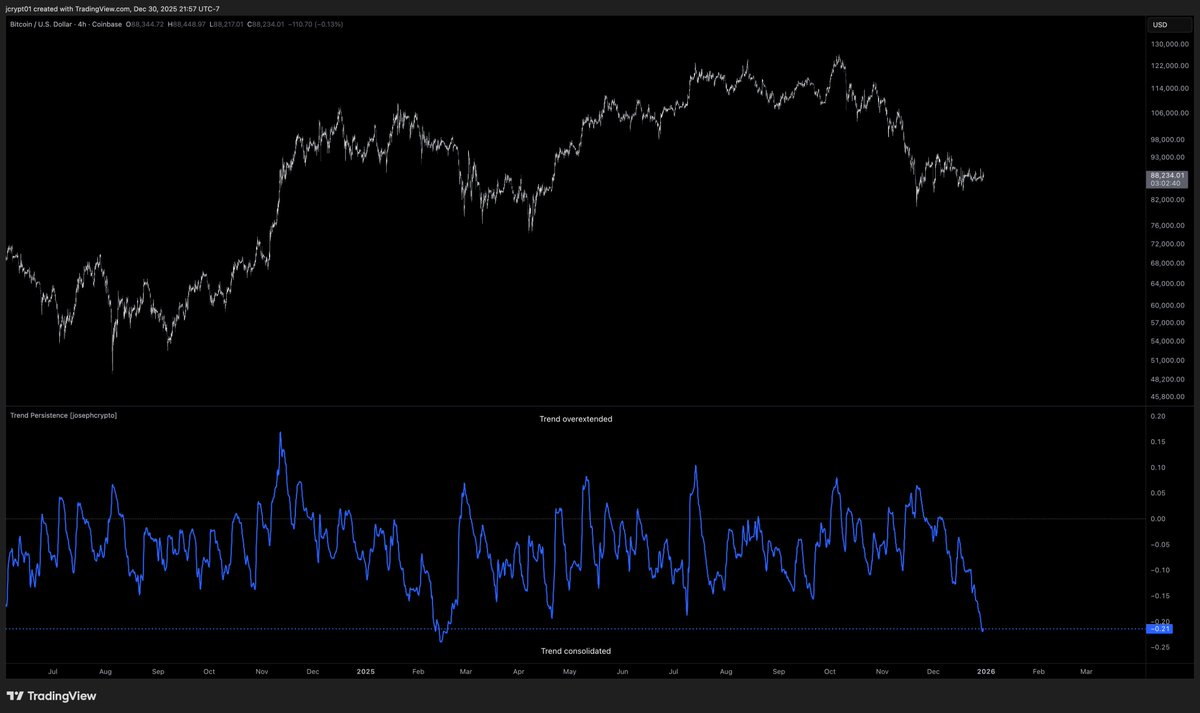Screen dimensions: 1200x713
Task: Click the −0.10 indicator axis label
Action: click(1160, 571)
